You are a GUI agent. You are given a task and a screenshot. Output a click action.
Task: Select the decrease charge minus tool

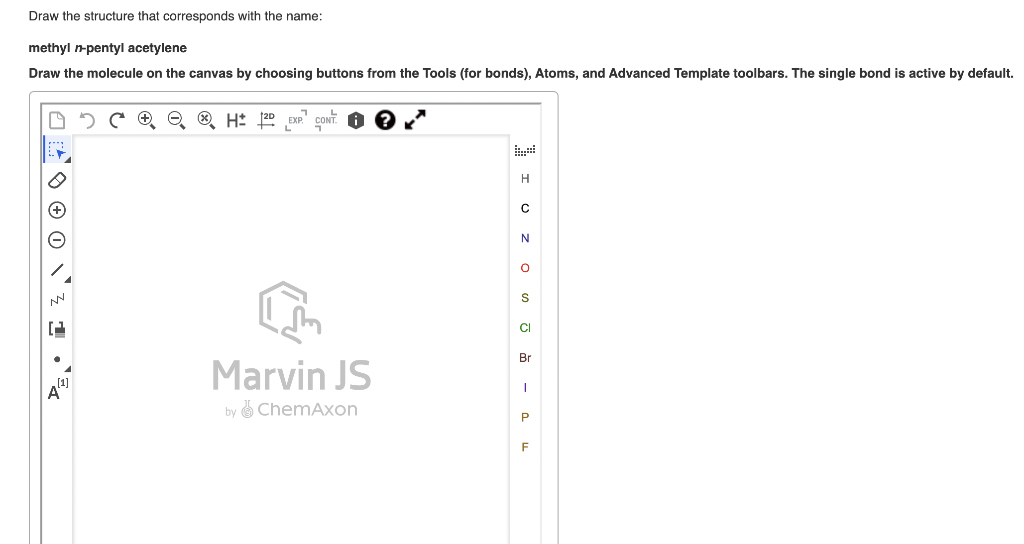point(57,240)
